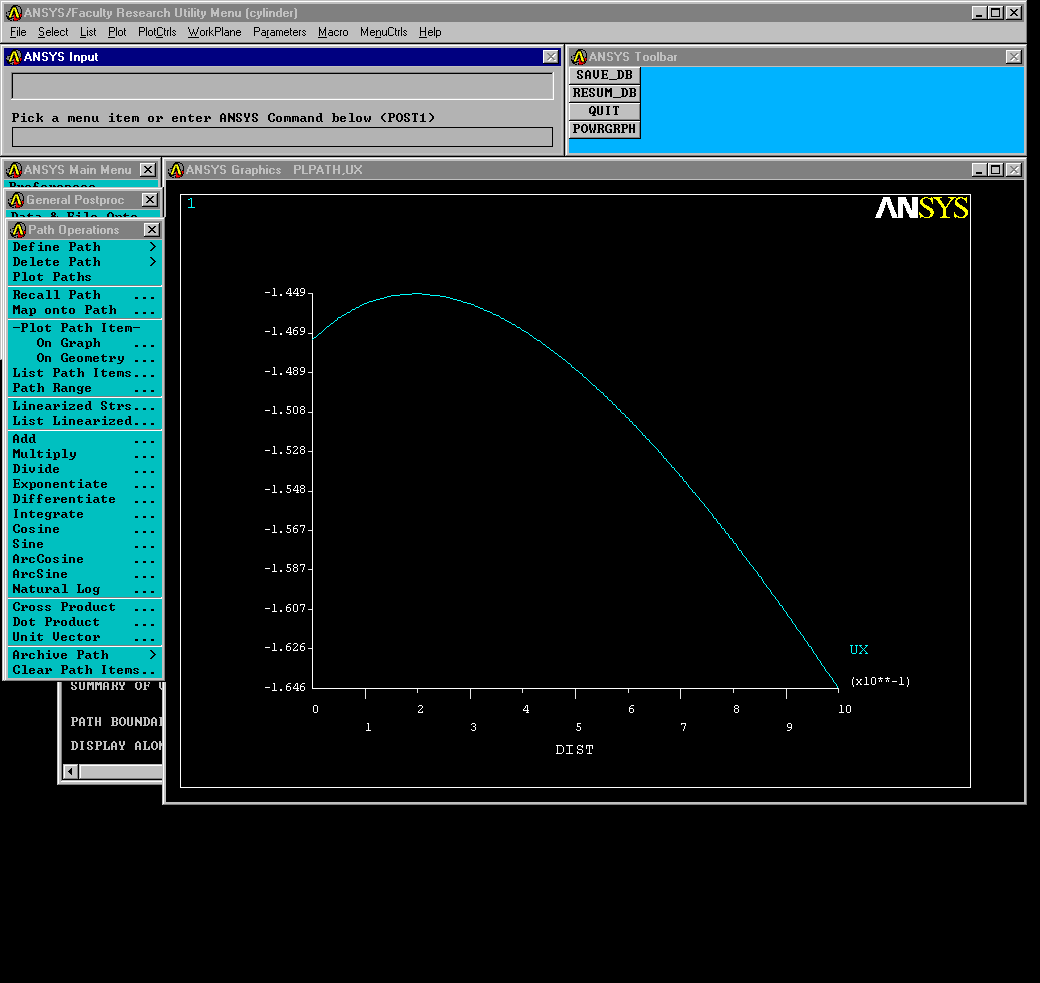Close the Path Operations menu window

point(152,229)
